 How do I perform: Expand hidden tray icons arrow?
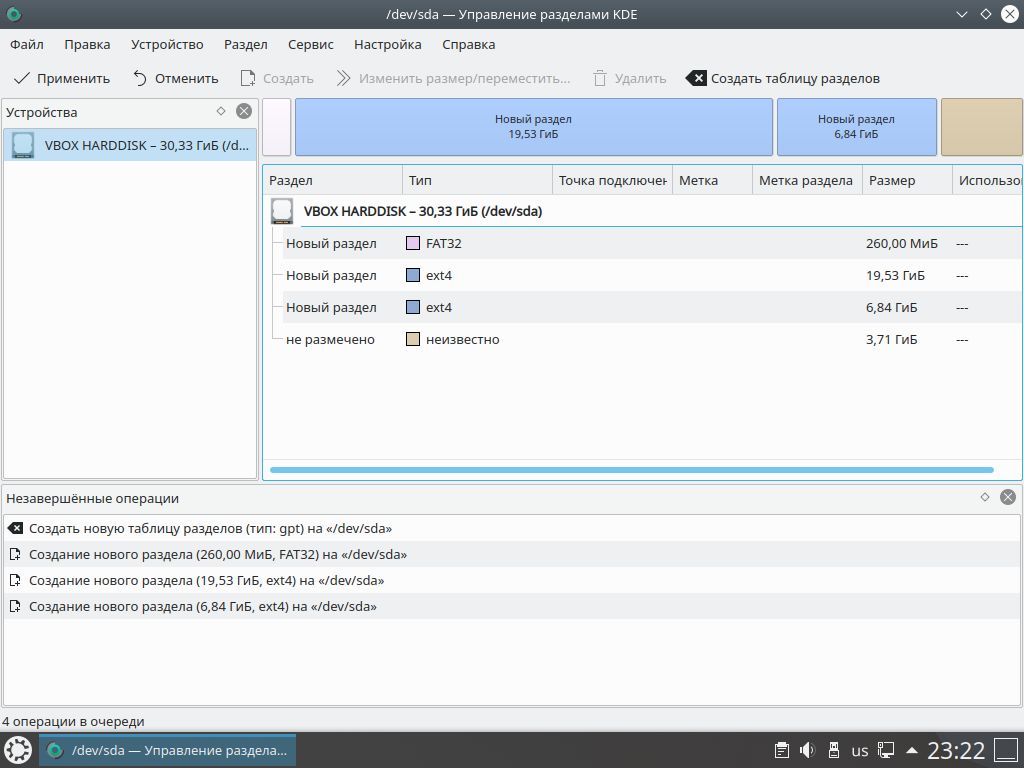pos(912,750)
